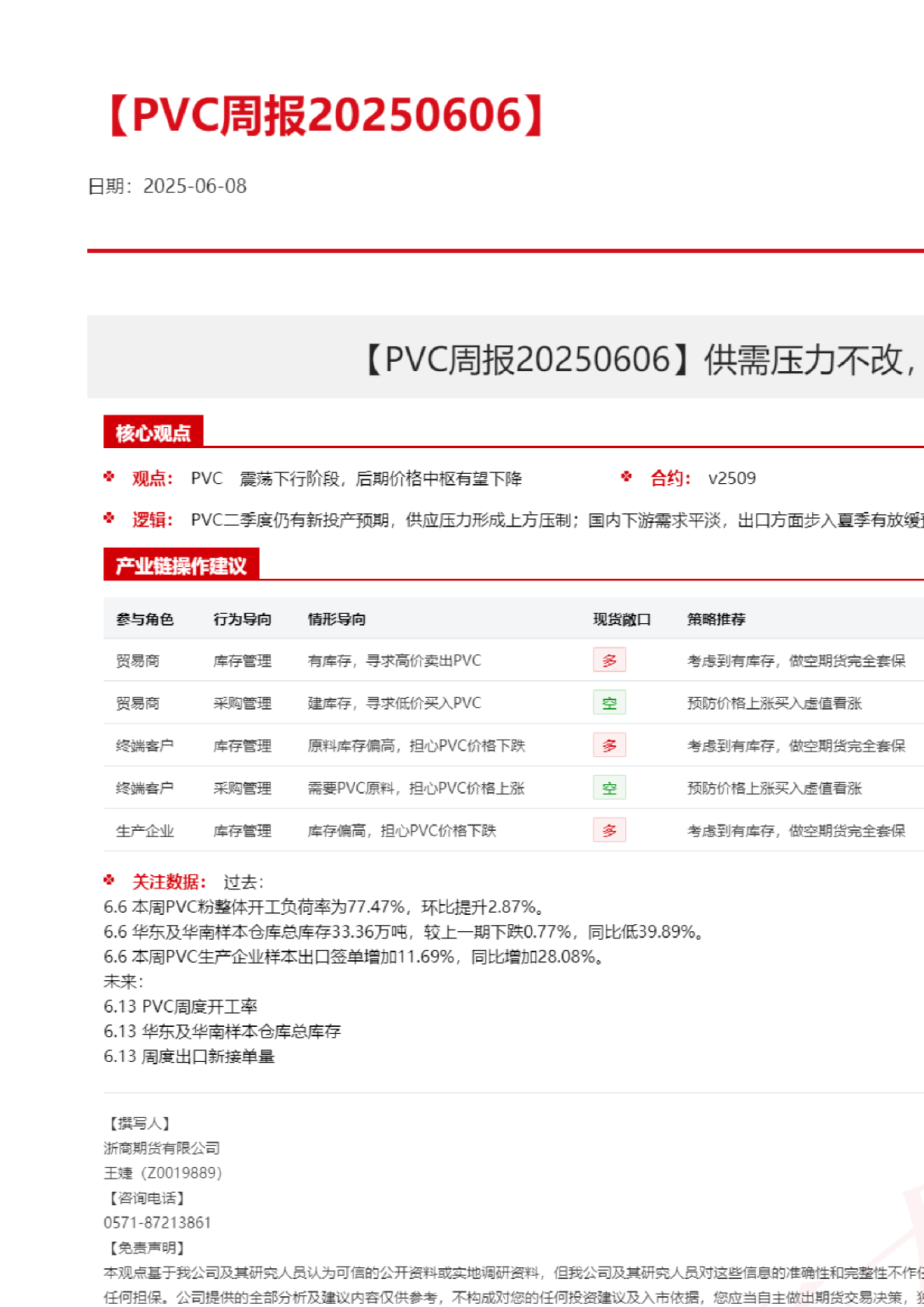This screenshot has height=1307, width=924.
Task: Click the 参与角色 column header
Action: (145, 619)
